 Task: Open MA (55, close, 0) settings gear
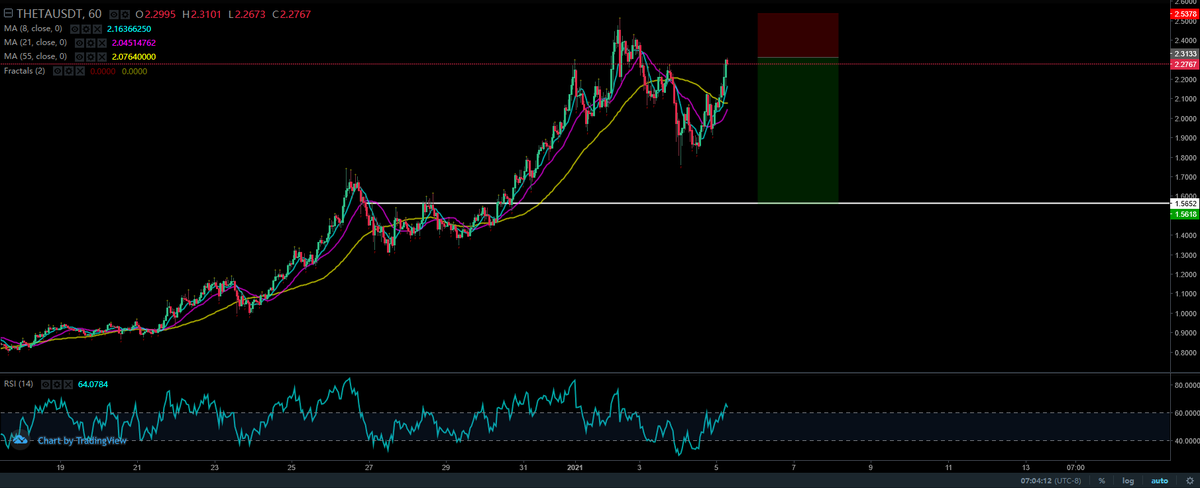coord(91,57)
